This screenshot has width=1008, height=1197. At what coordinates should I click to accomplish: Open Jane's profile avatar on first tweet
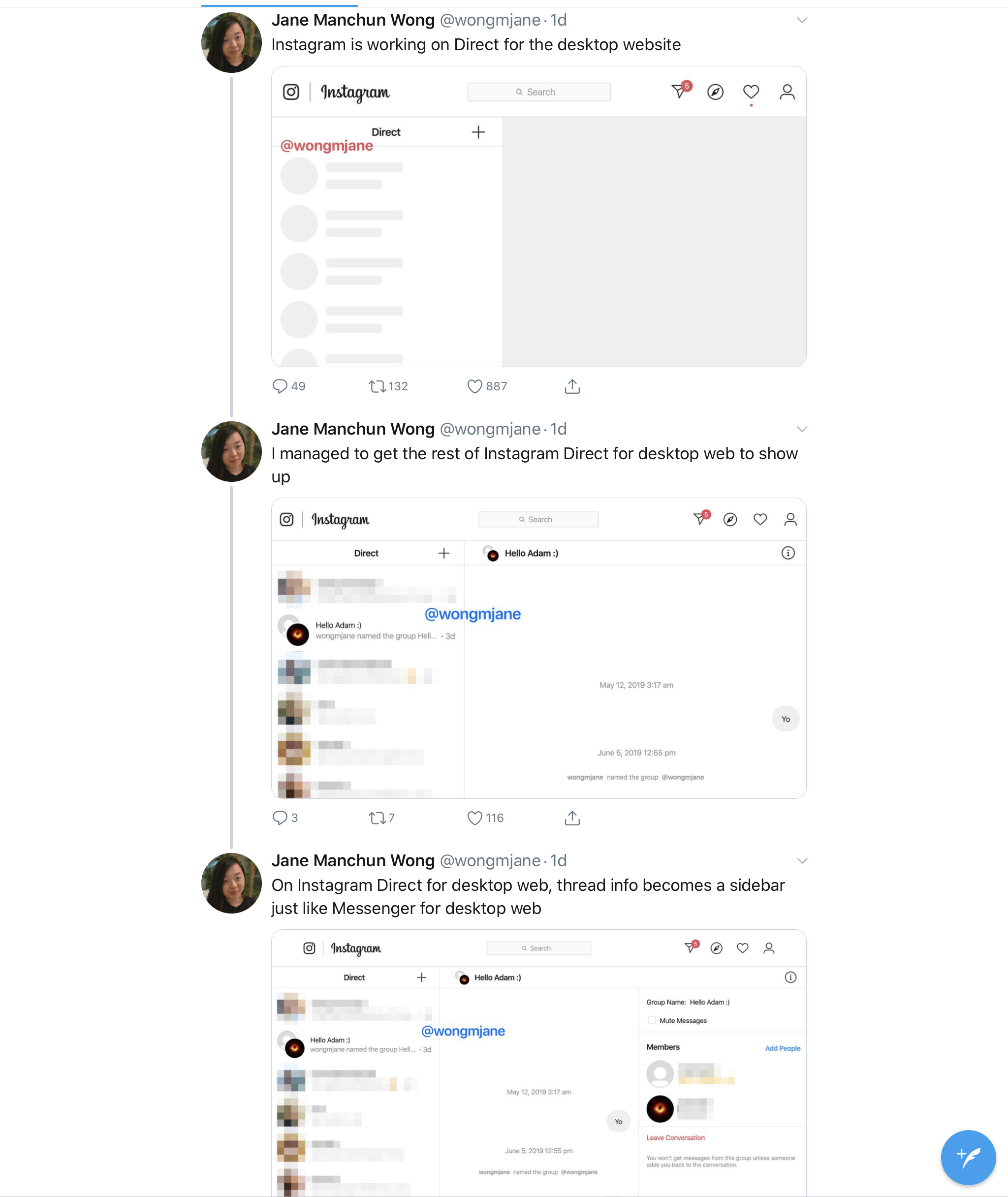pyautogui.click(x=231, y=42)
